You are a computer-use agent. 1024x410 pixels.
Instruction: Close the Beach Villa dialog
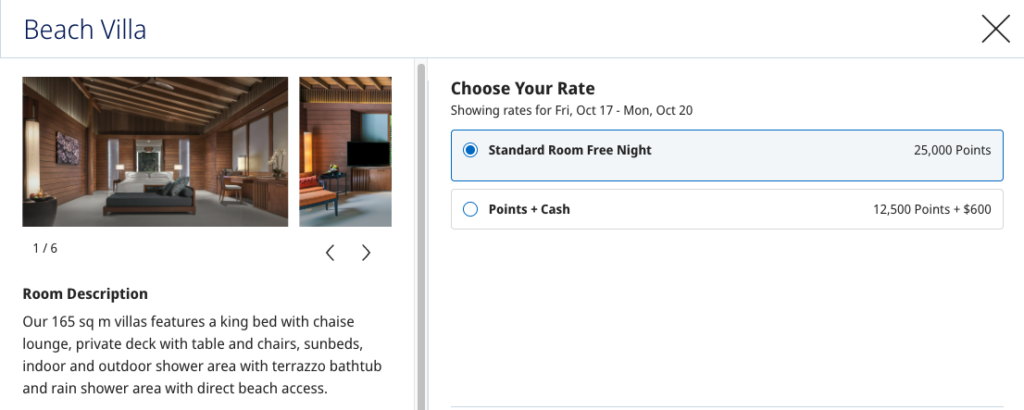[995, 29]
